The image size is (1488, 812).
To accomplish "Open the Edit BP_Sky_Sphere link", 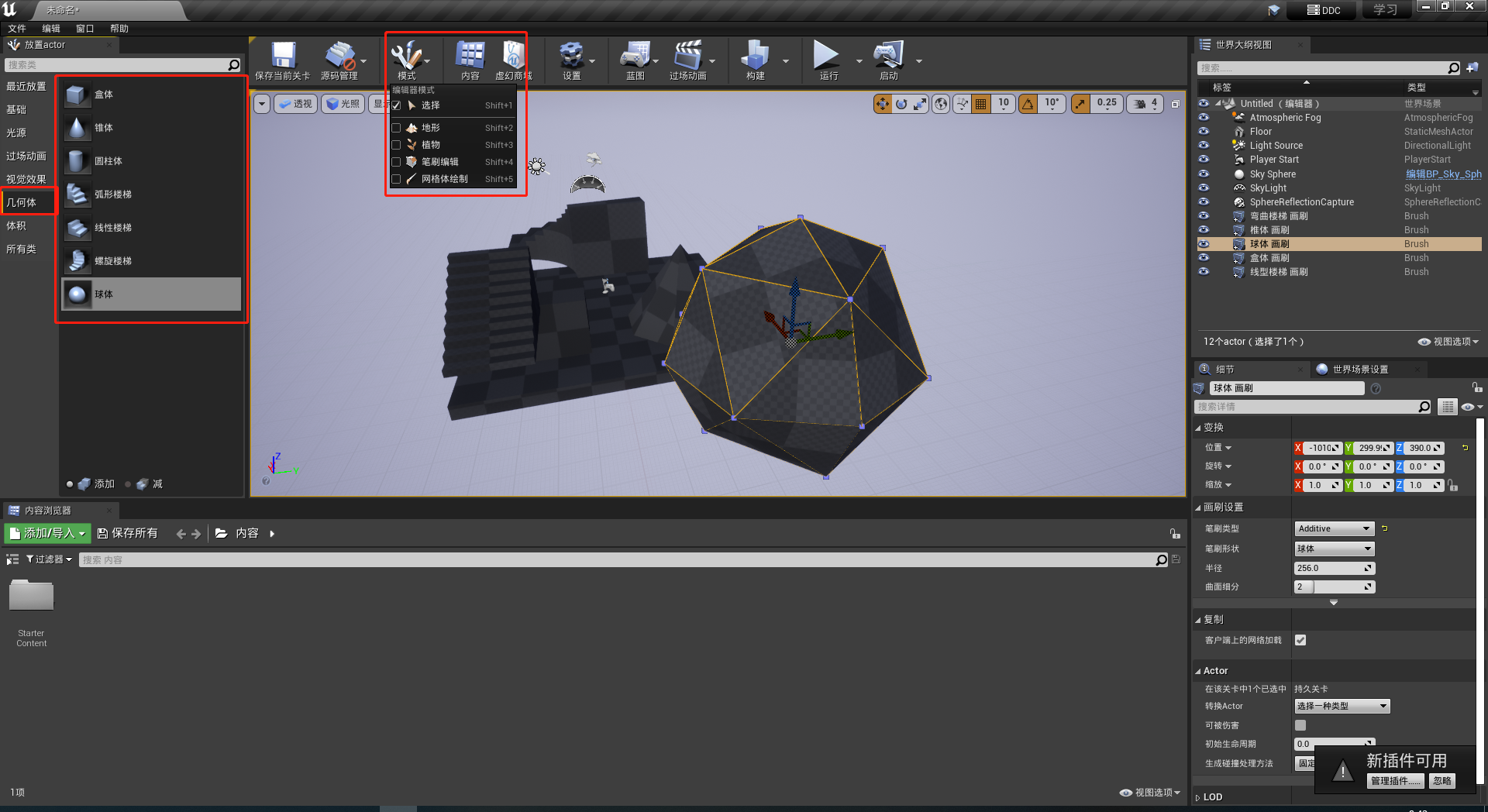I will tap(1444, 174).
